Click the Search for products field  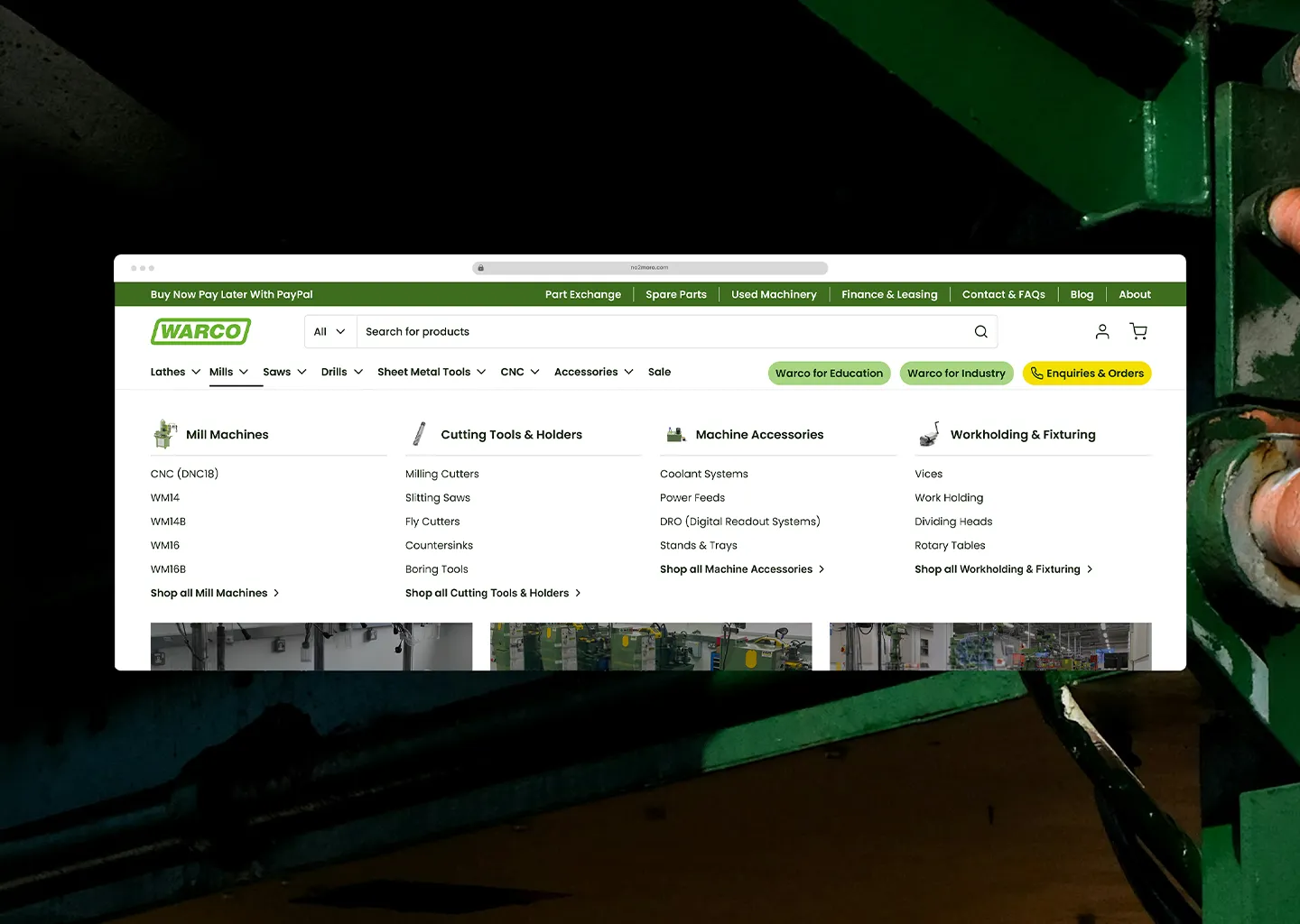coord(664,332)
